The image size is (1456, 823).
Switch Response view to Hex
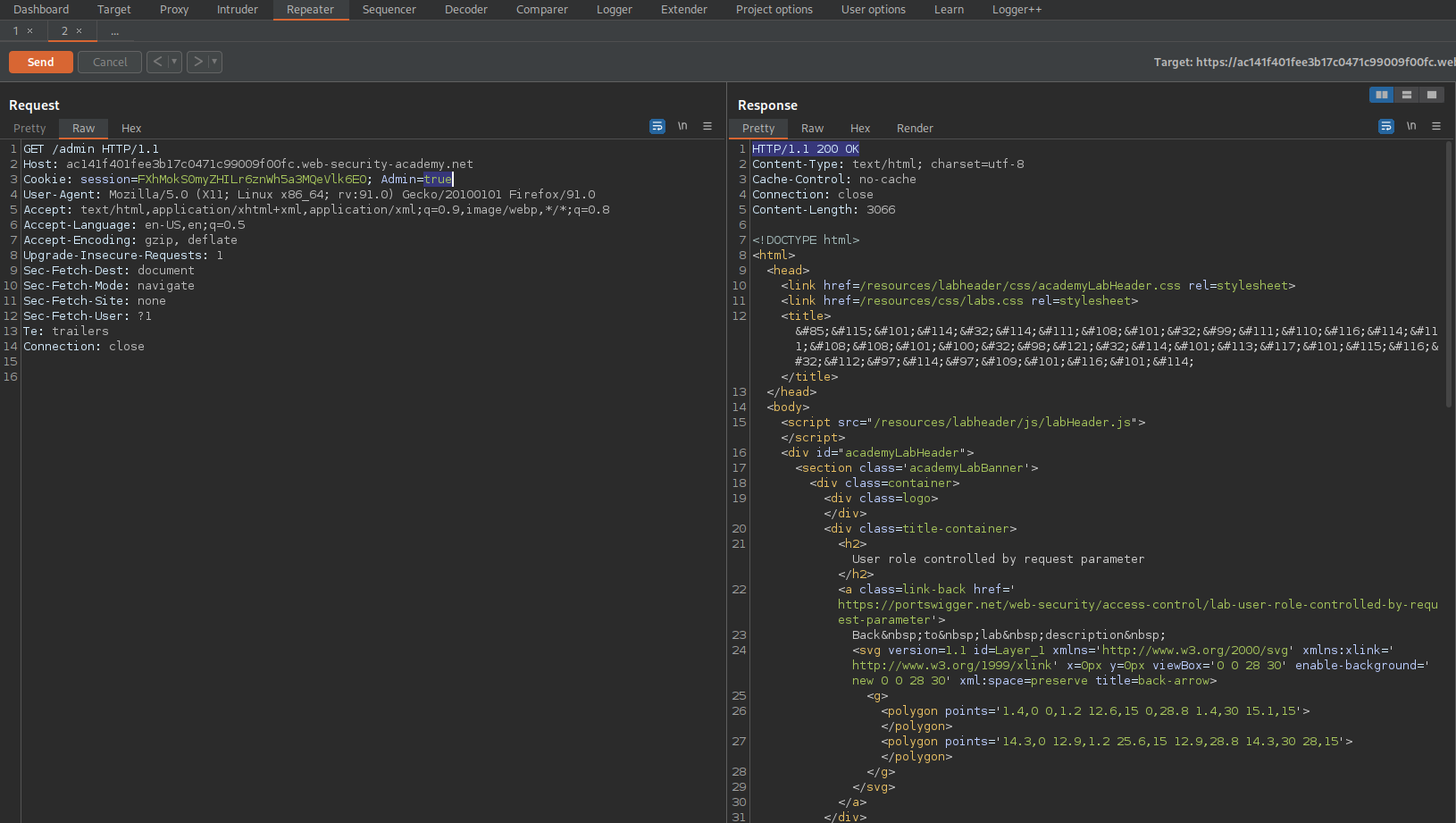tap(860, 129)
